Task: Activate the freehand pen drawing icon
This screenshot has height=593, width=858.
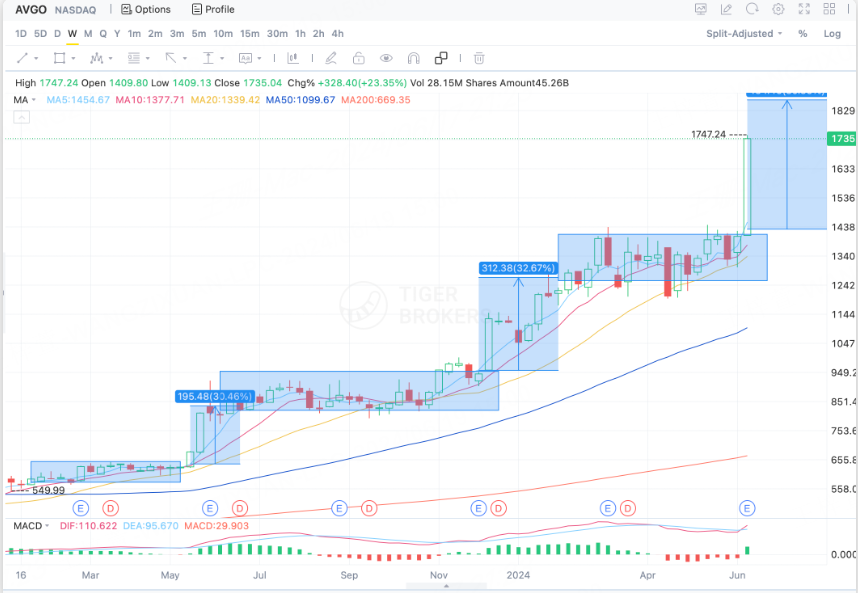Action: [331, 58]
